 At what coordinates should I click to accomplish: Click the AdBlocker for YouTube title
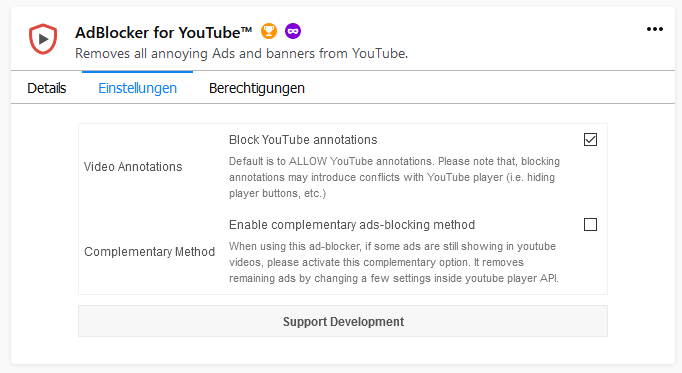point(164,33)
